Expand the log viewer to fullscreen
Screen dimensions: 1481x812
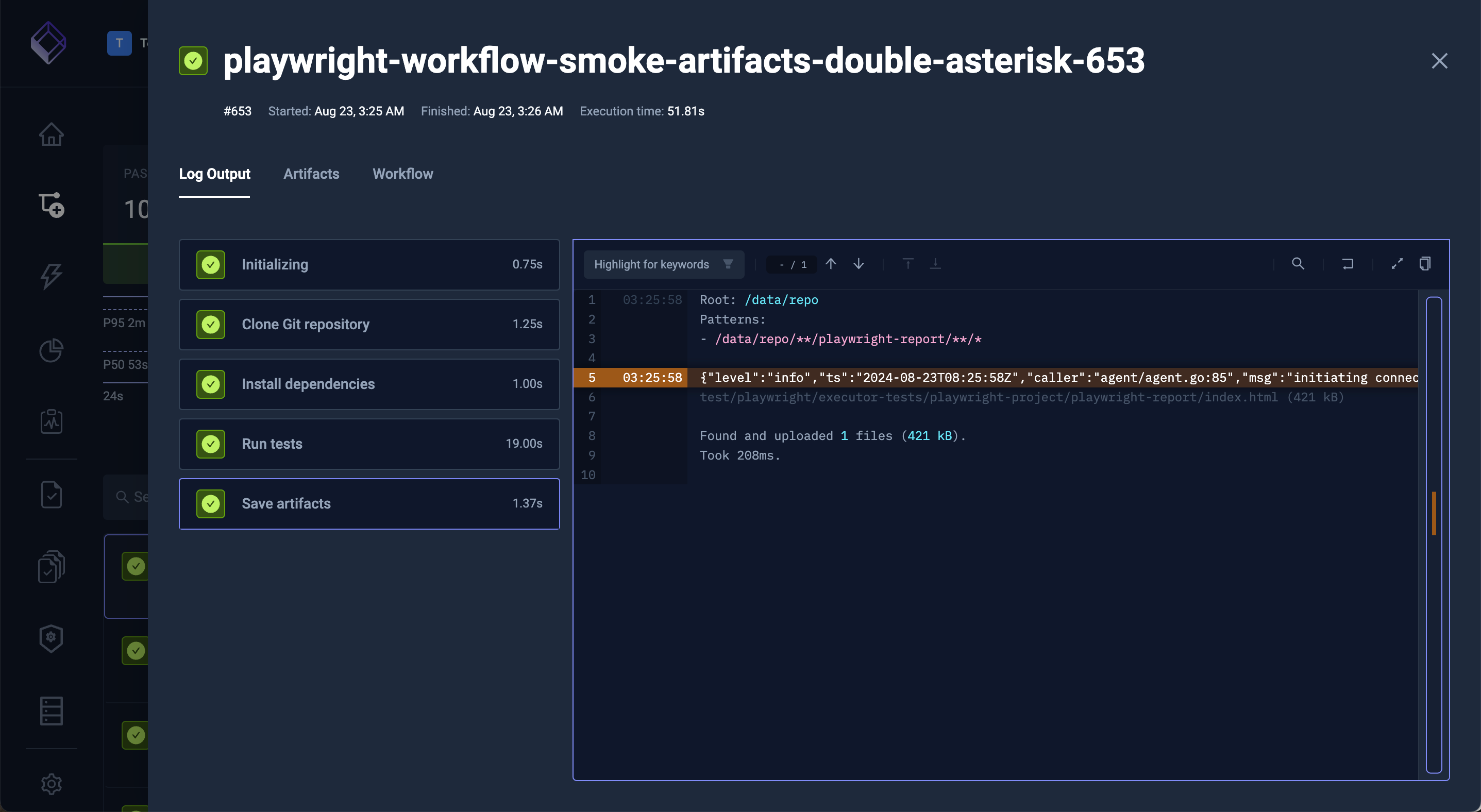coord(1396,264)
